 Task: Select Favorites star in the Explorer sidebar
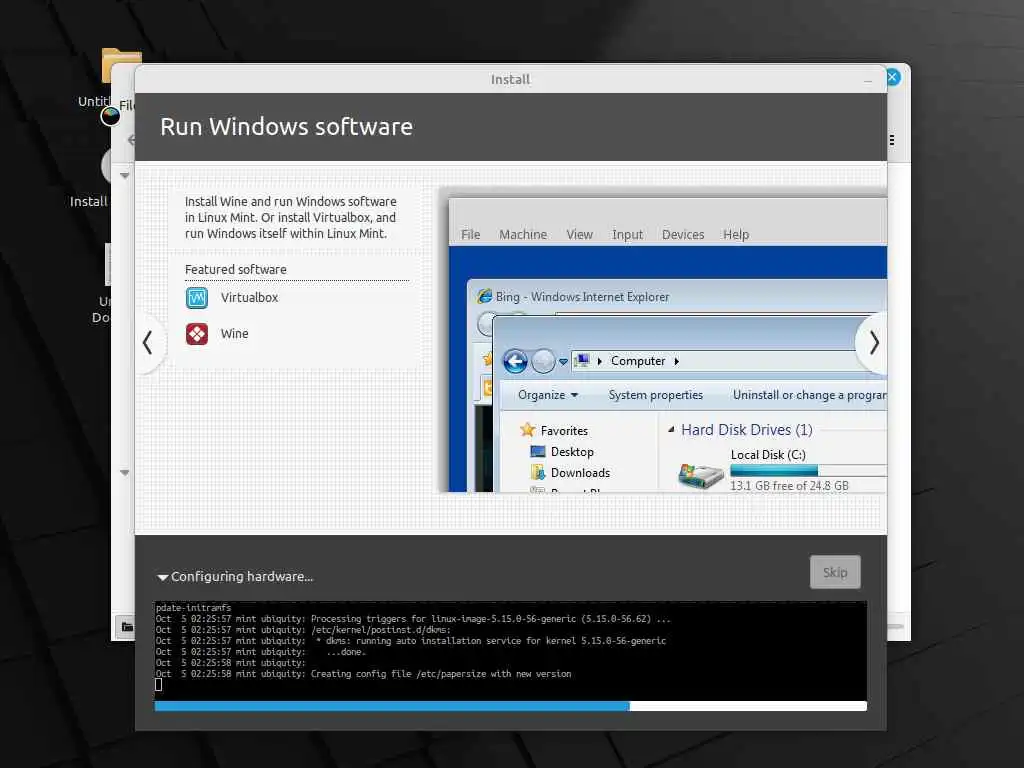[528, 430]
